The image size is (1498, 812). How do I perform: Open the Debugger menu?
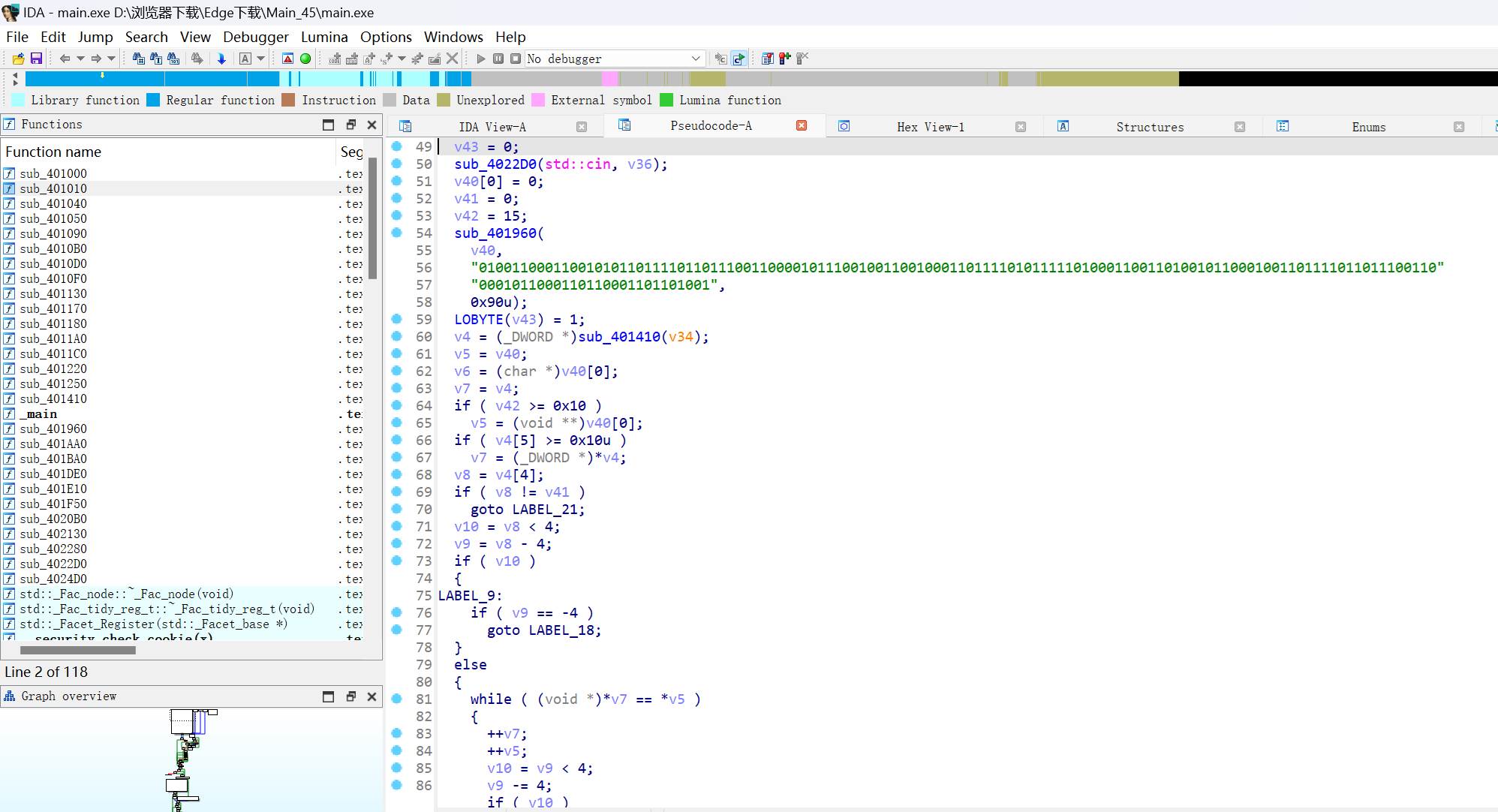[256, 37]
